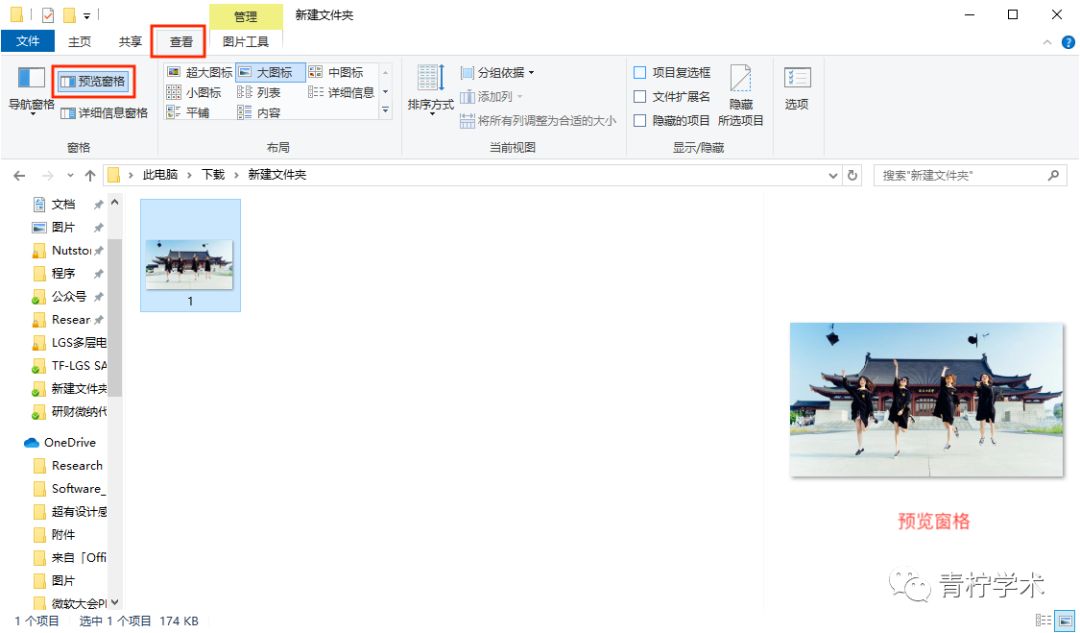
Task: Switch to the 主页 (Home) ribbon tab
Action: (x=79, y=41)
